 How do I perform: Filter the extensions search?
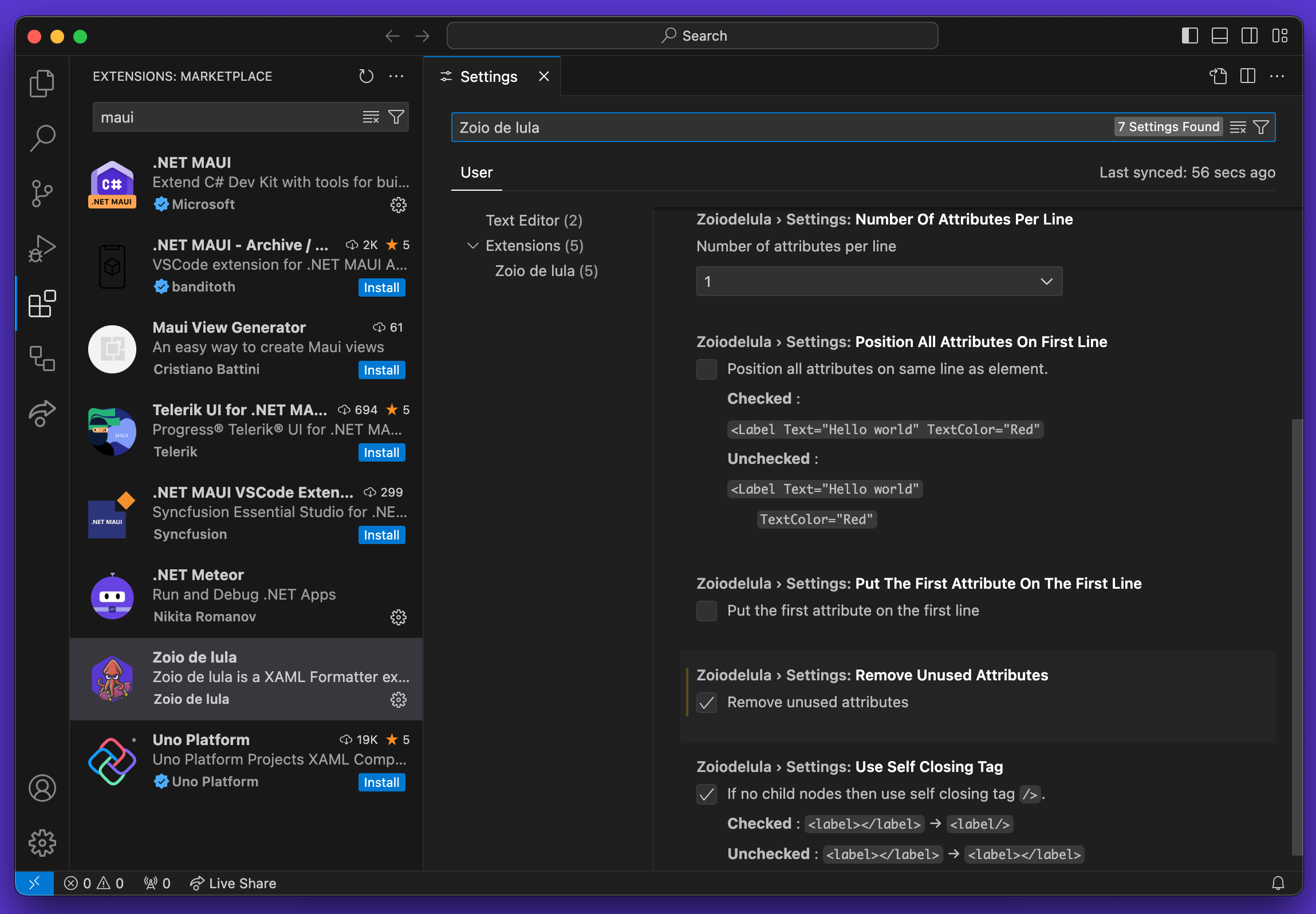[x=396, y=117]
